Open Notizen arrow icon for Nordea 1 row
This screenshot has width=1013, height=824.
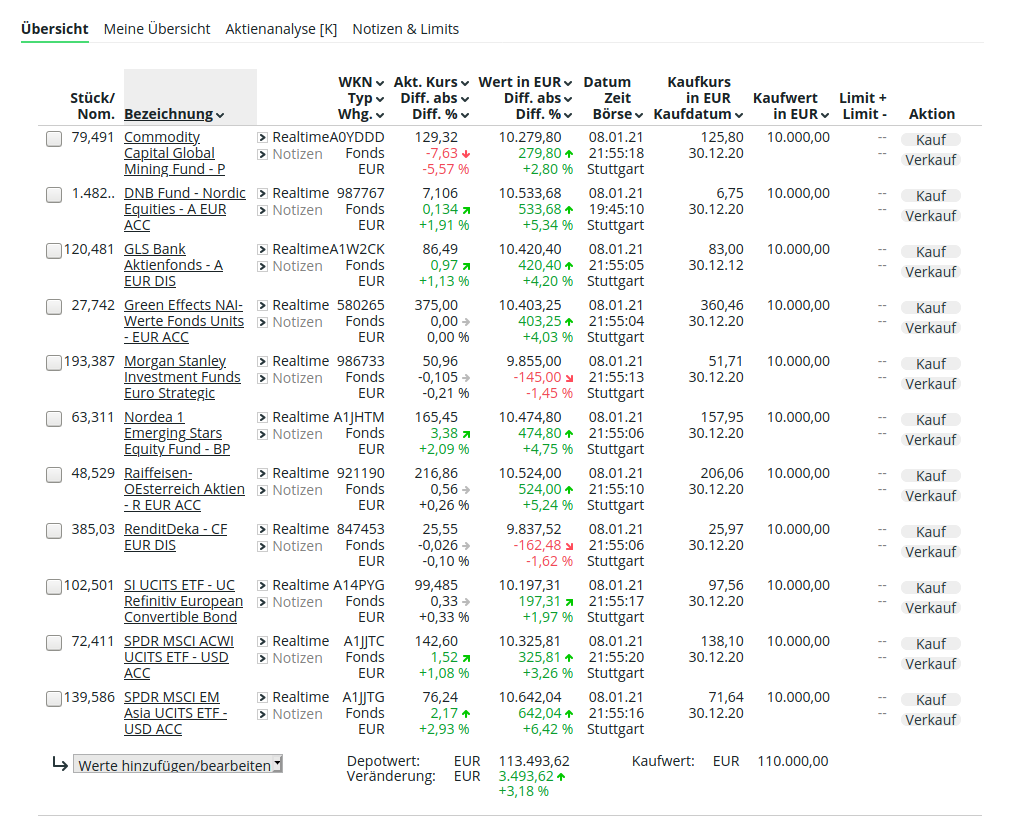coord(262,434)
